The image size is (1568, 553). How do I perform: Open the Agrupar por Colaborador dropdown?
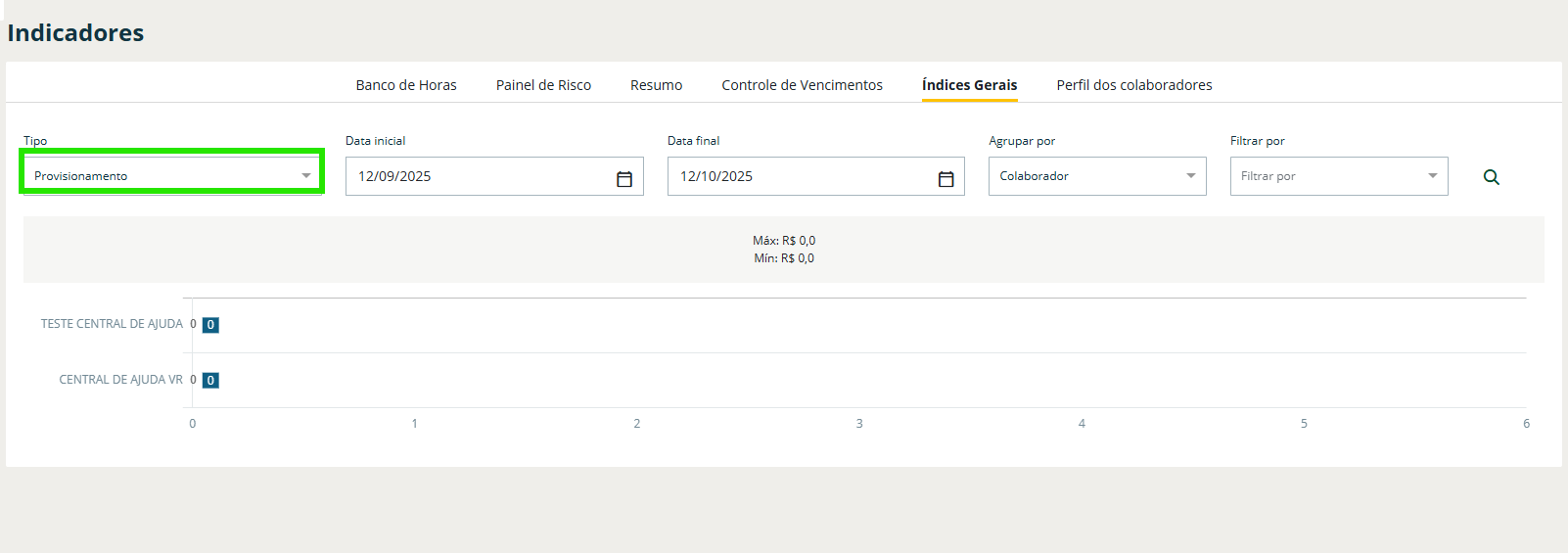pyautogui.click(x=1096, y=176)
